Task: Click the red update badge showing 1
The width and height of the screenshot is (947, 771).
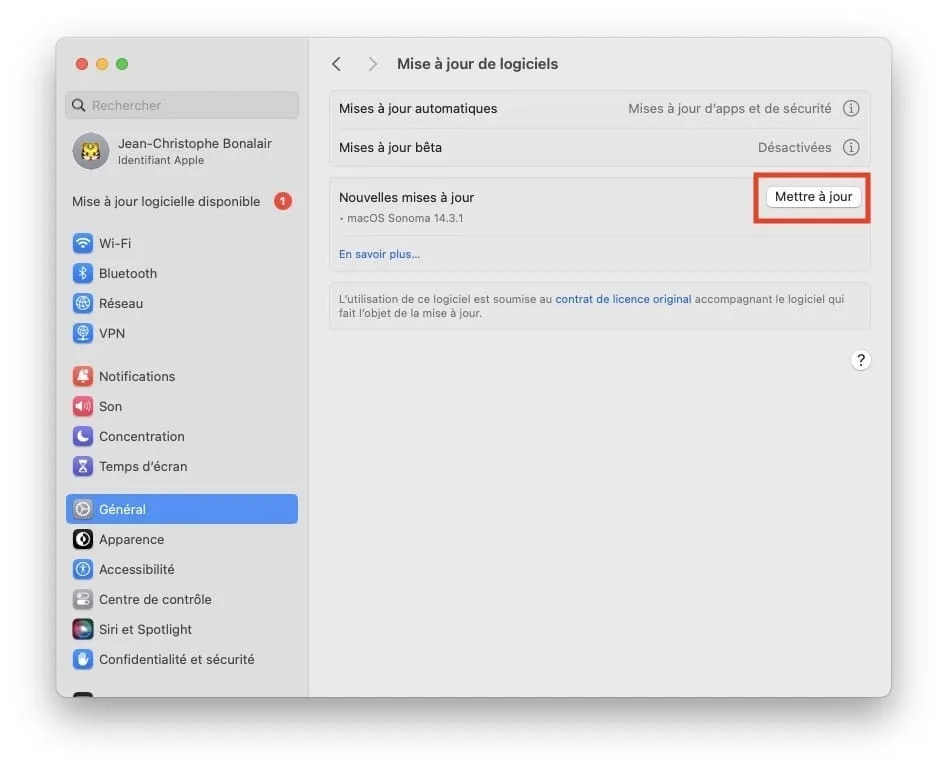Action: coord(283,201)
